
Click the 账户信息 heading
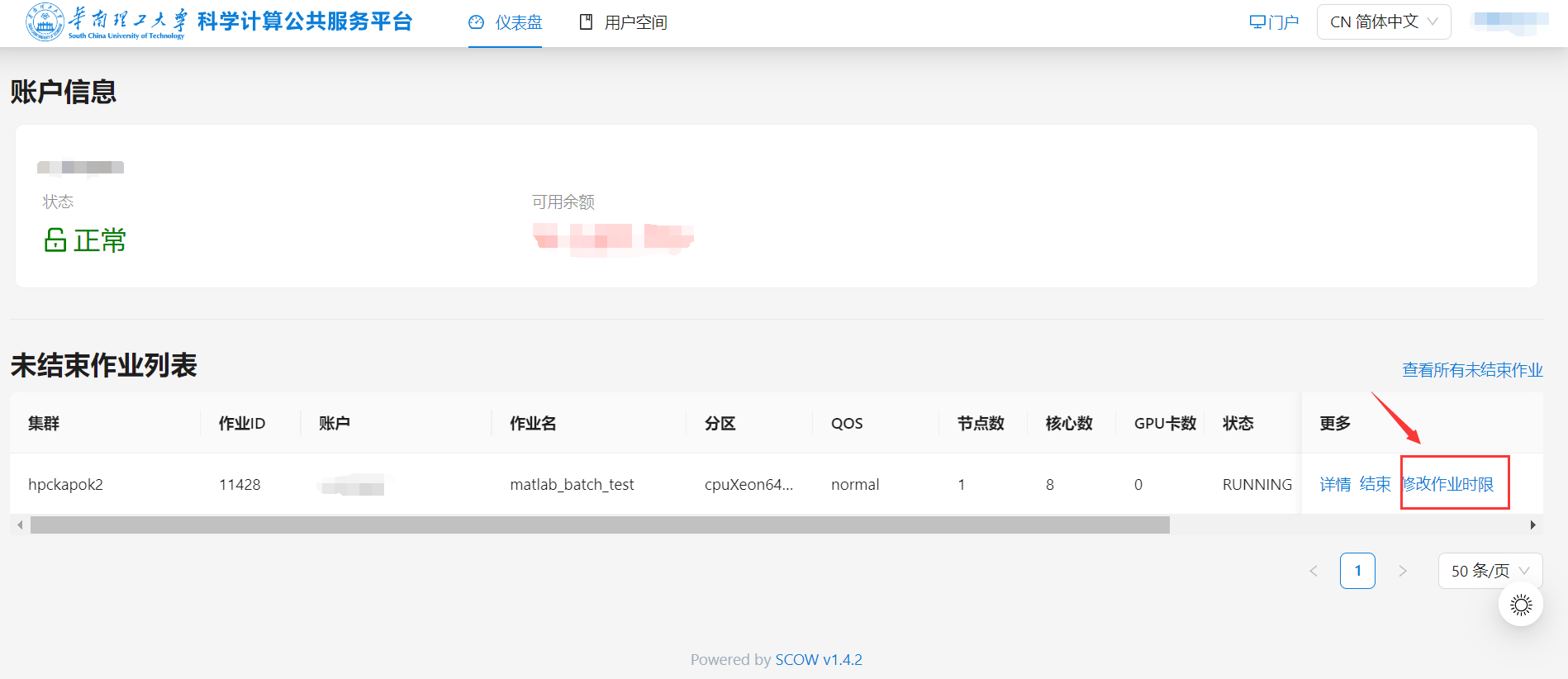[x=64, y=92]
